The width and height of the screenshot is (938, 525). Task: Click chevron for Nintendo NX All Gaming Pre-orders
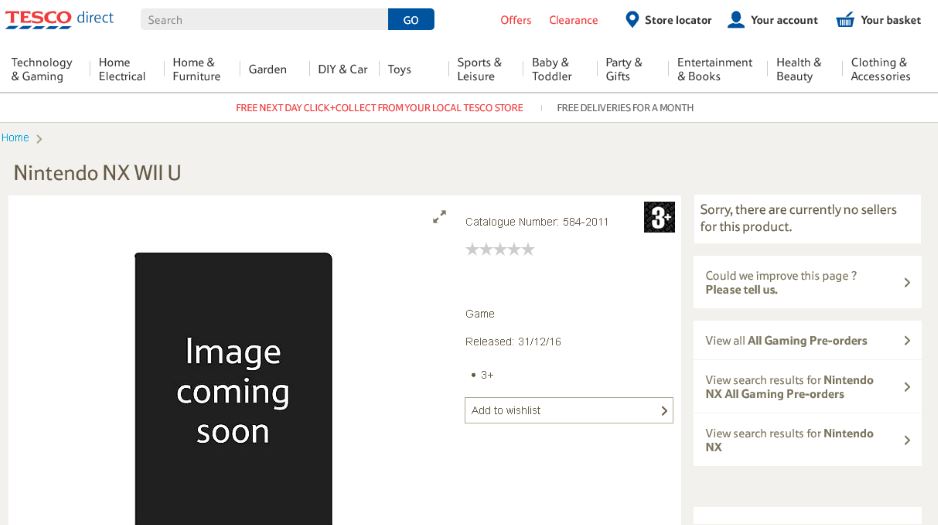[907, 387]
